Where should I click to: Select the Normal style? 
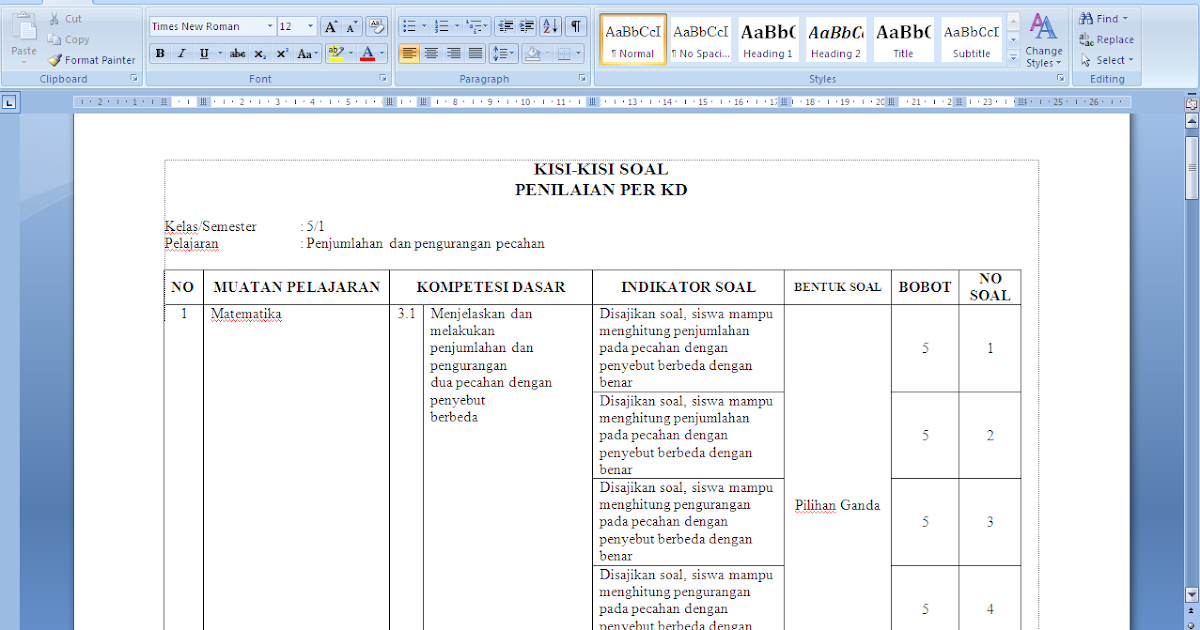point(633,40)
